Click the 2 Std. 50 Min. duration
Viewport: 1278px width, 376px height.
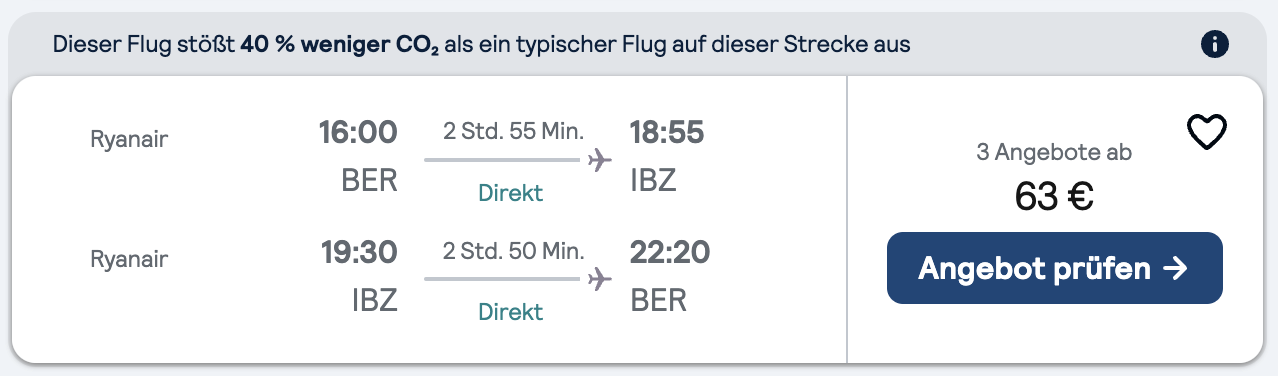click(x=514, y=250)
